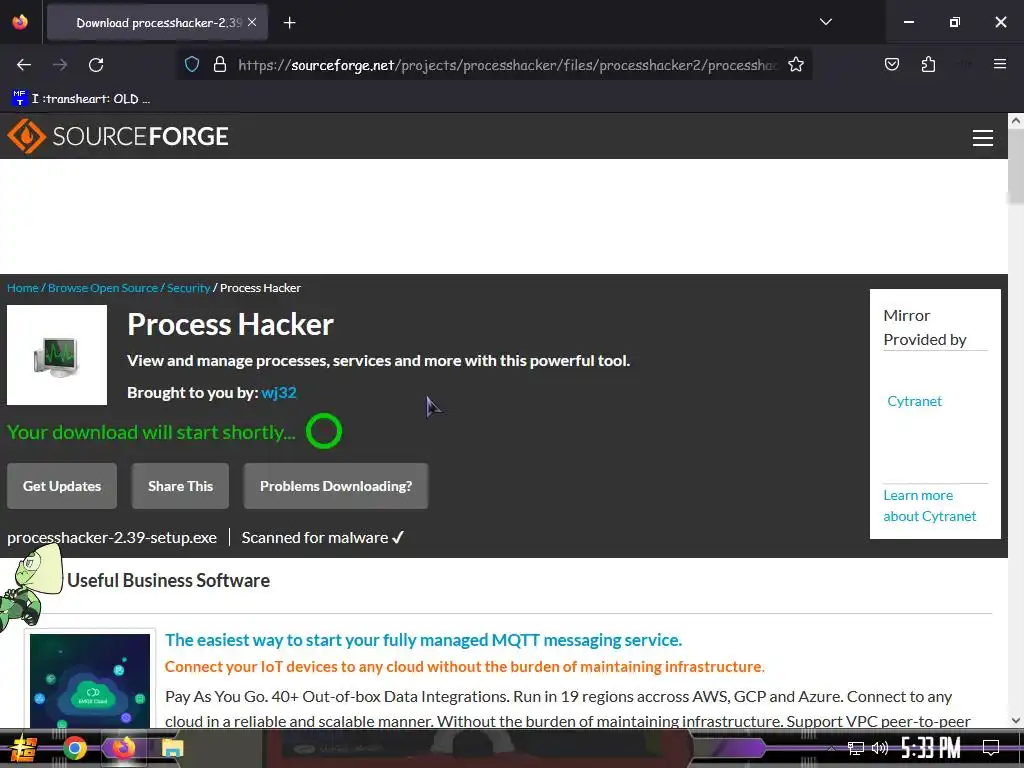Image resolution: width=1024 pixels, height=768 pixels.
Task: Bookmark this page with the star icon
Action: pos(795,65)
